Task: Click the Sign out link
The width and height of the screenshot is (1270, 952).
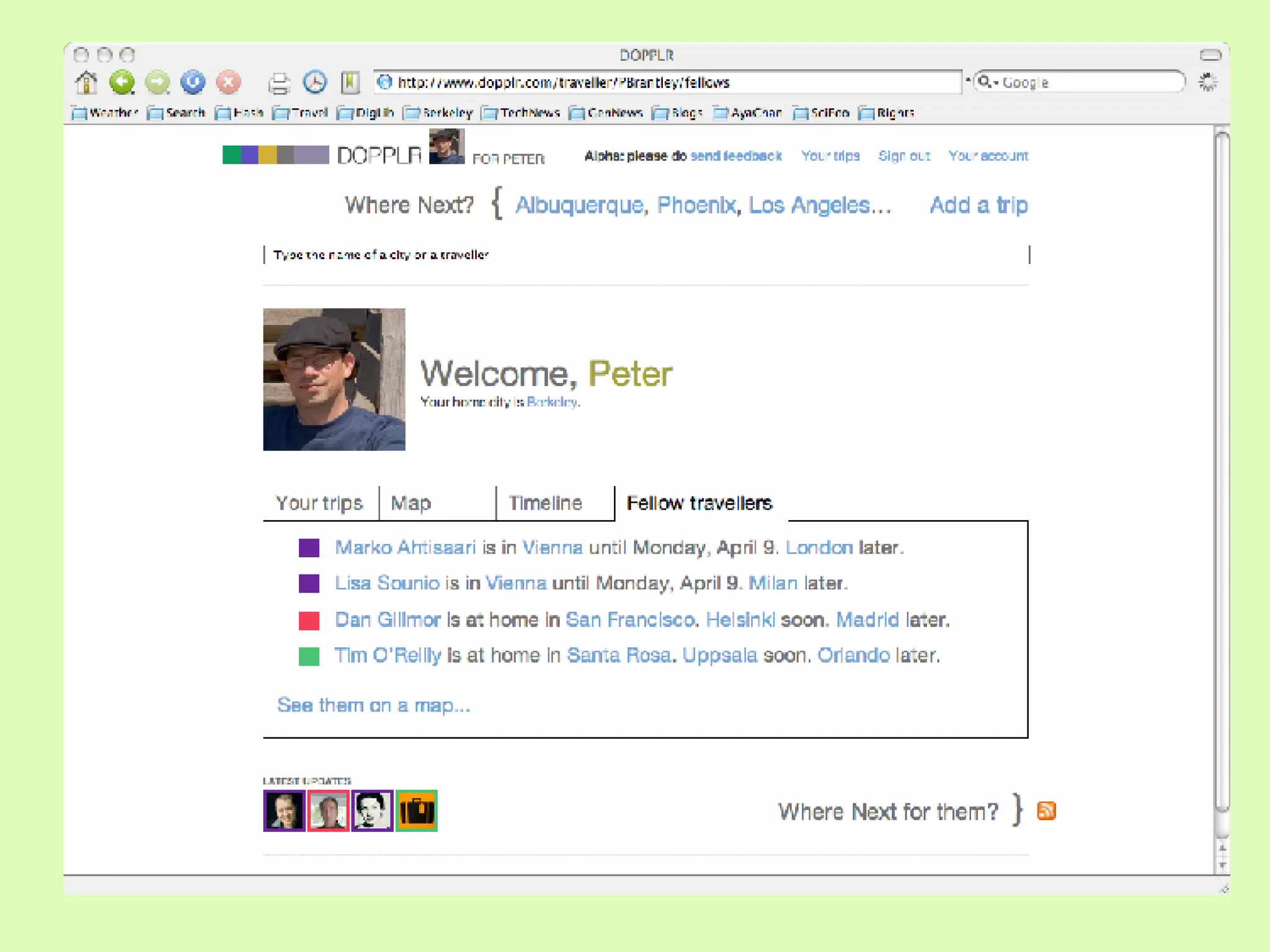Action: click(904, 156)
